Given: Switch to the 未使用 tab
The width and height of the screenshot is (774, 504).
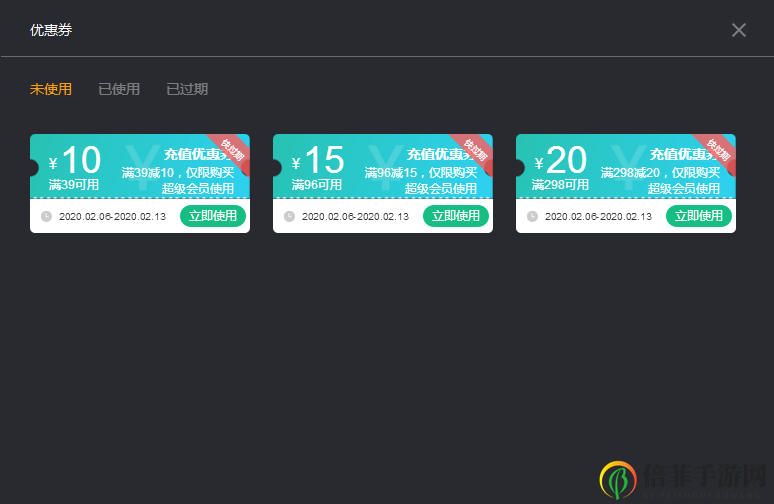Looking at the screenshot, I should tap(51, 89).
